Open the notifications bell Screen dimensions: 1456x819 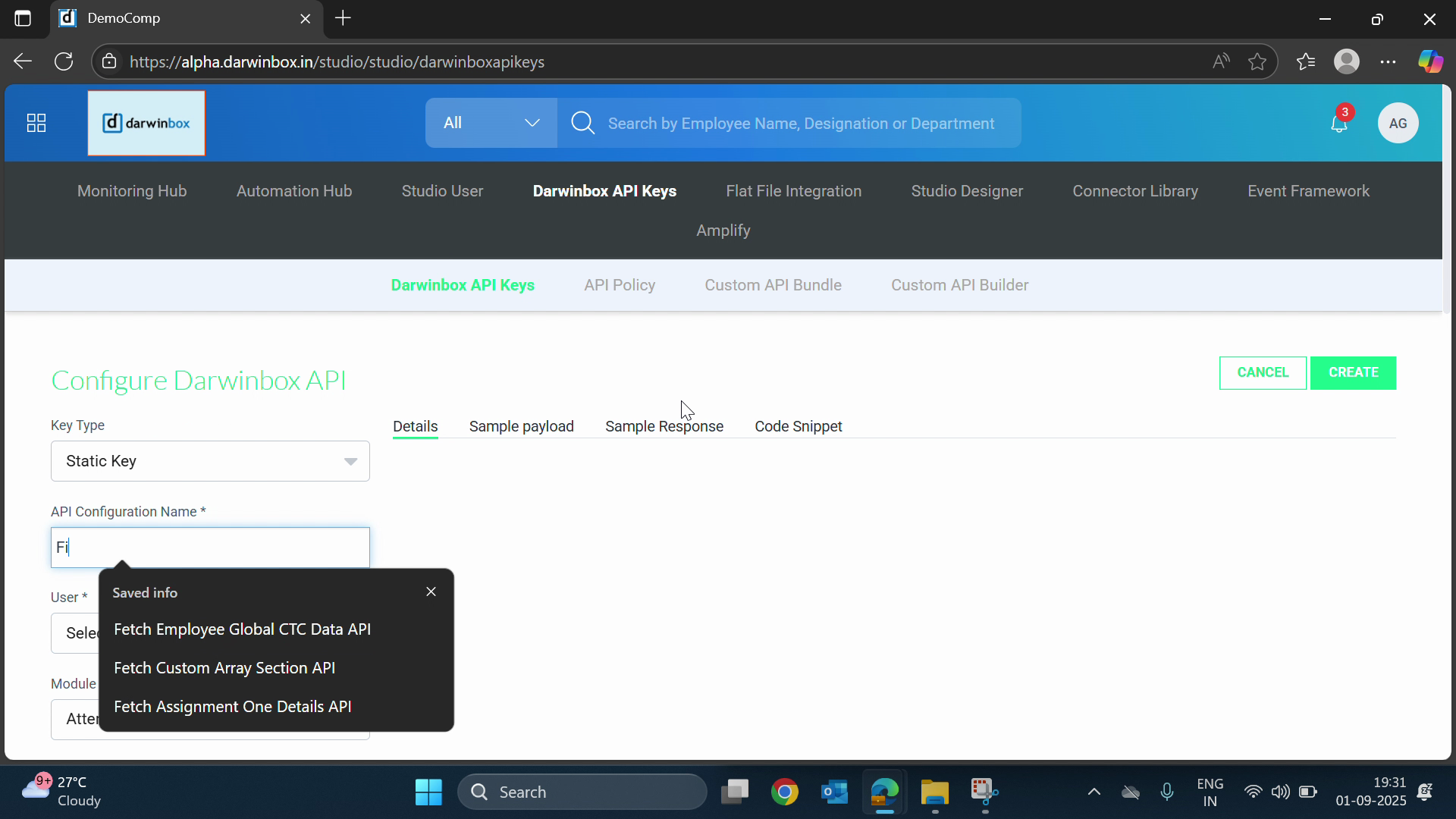(x=1338, y=124)
